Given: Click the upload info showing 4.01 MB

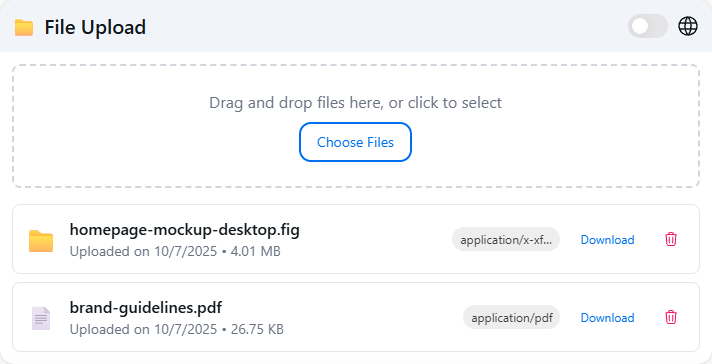Looking at the screenshot, I should (x=175, y=251).
